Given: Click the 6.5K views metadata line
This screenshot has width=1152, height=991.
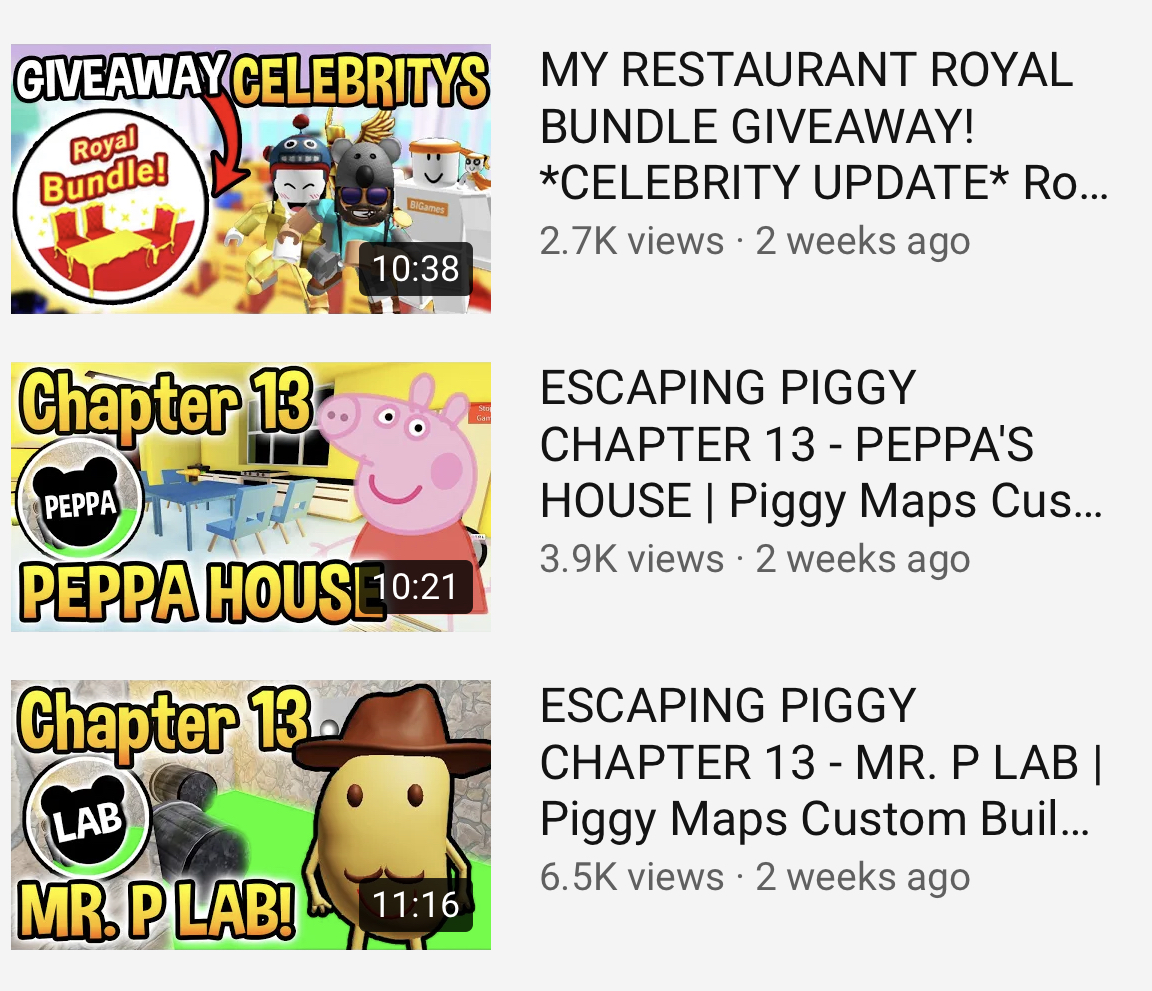Looking at the screenshot, I should point(755,878).
